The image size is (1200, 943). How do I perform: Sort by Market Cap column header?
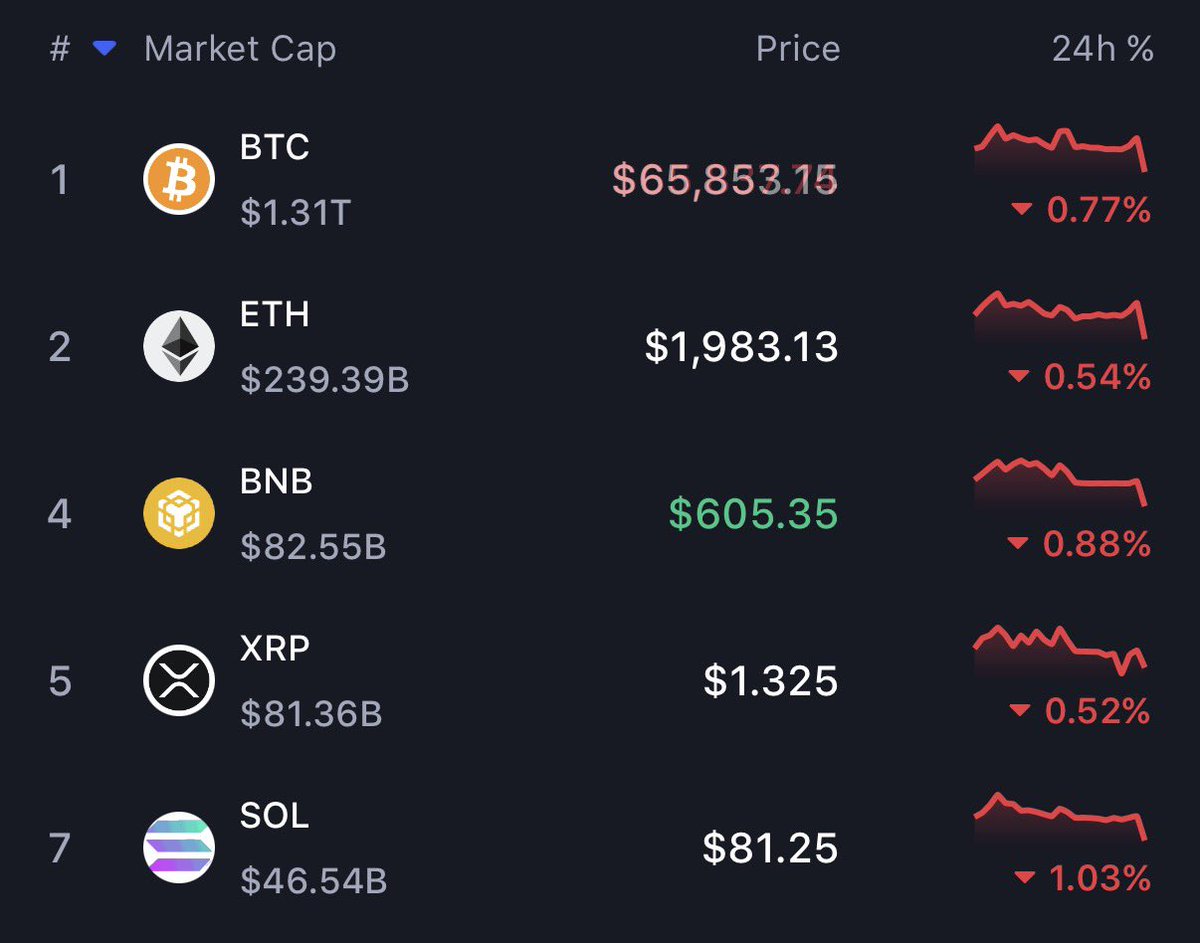click(240, 49)
